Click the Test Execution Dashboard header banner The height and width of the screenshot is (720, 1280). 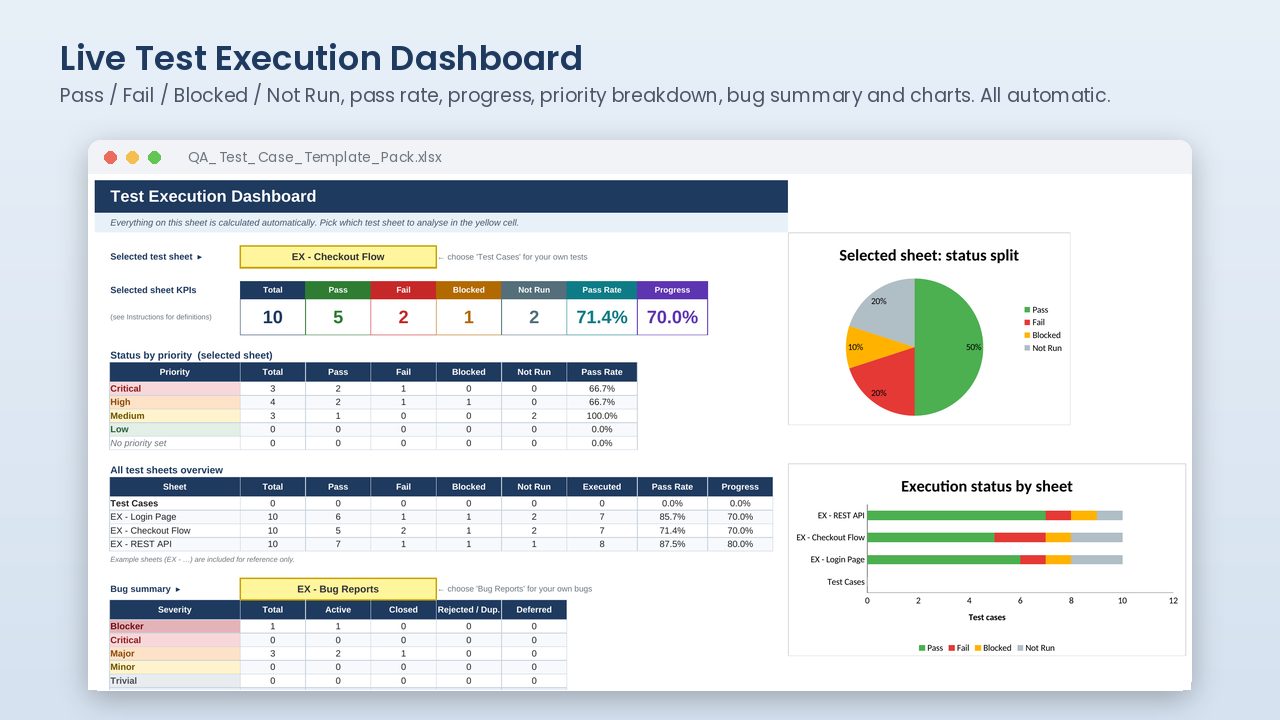pos(441,197)
